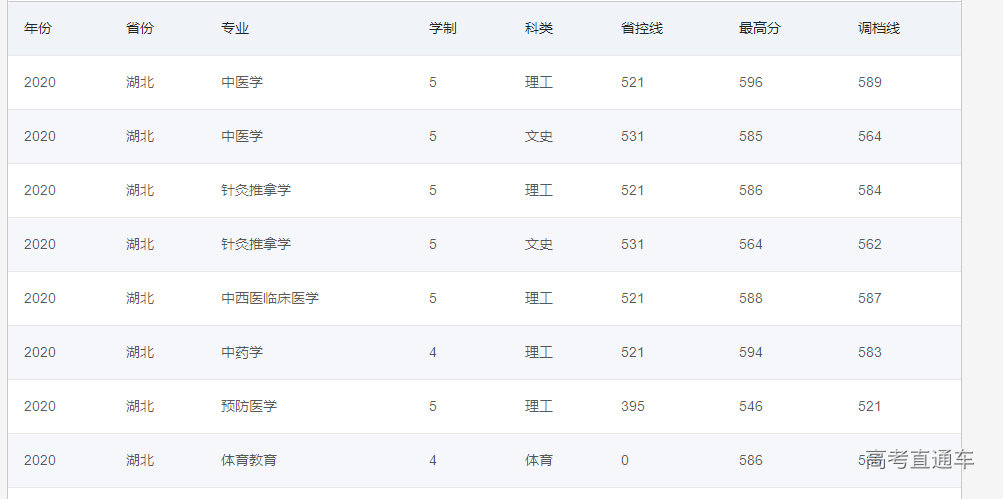Select the 调档线 column header
Screen dimensions: 1003x499
[879, 29]
